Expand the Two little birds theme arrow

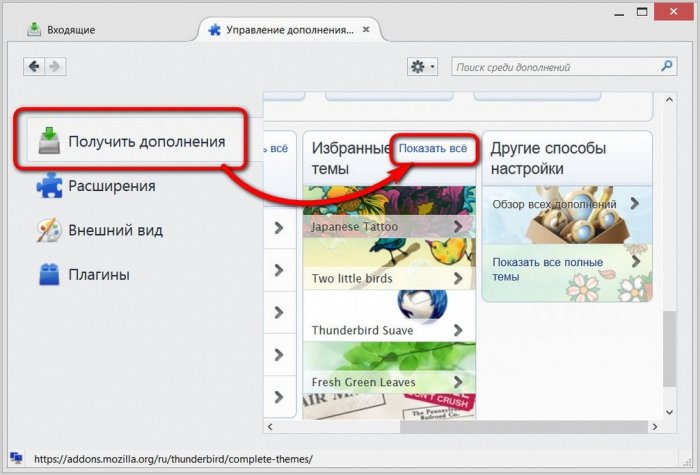[458, 278]
